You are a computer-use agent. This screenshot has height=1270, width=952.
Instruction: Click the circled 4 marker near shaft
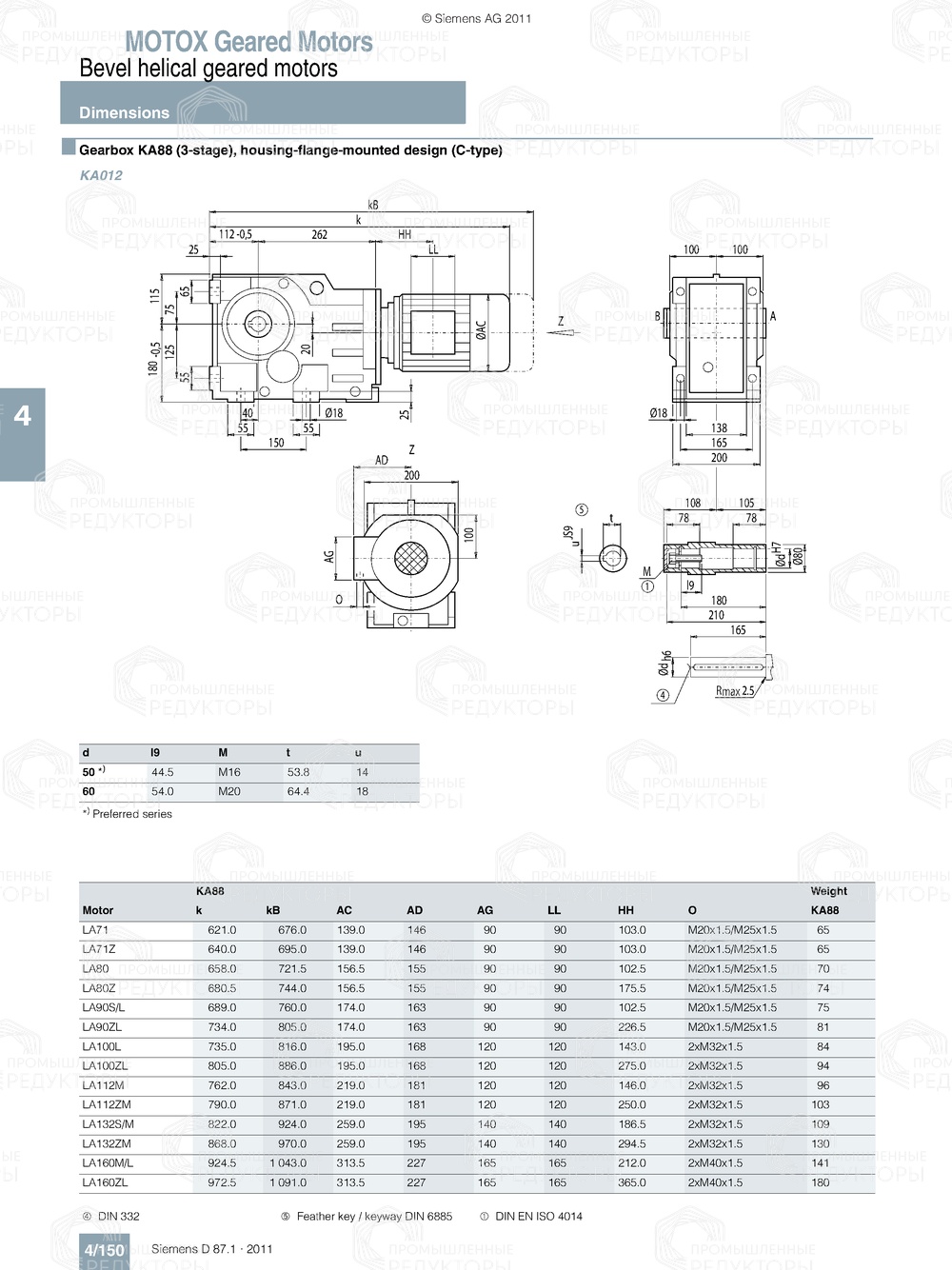pyautogui.click(x=663, y=695)
